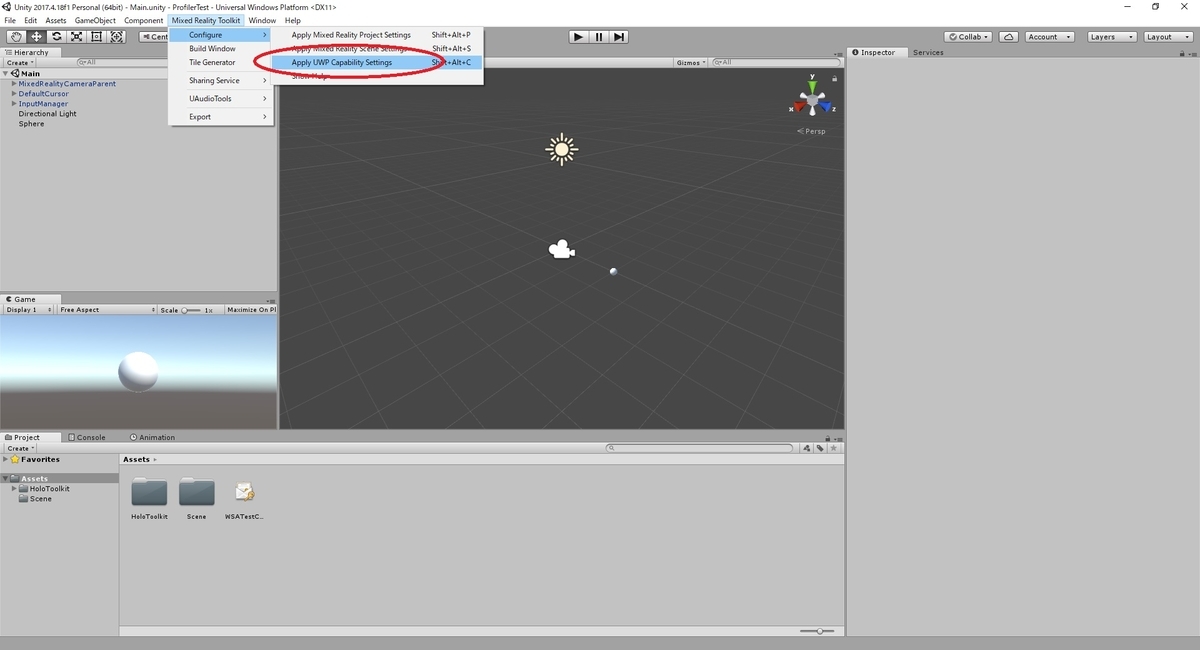Viewport: 1200px width, 650px height.
Task: Expand the UAudioTools submenu
Action: [x=221, y=98]
